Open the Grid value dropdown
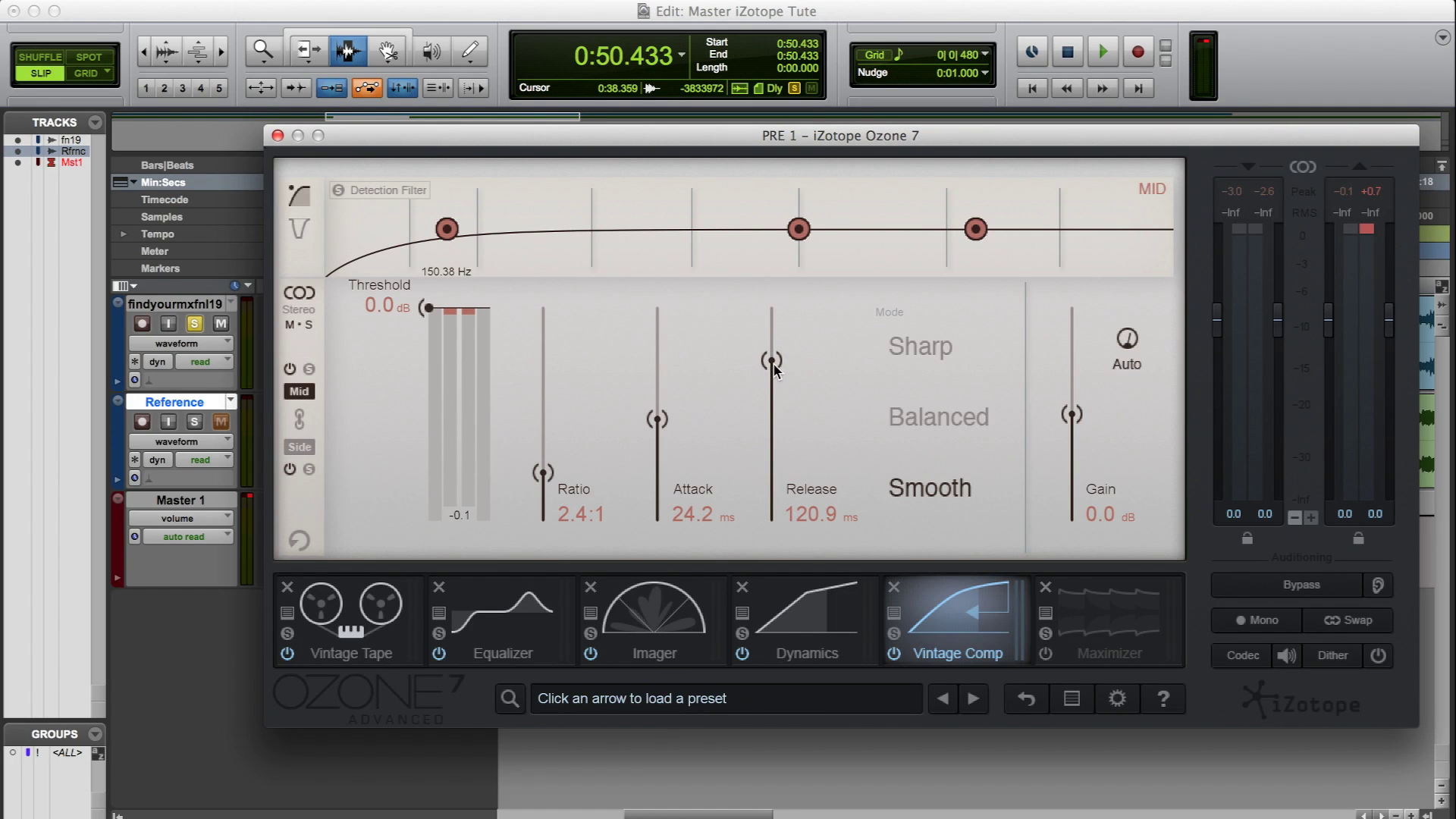1456x819 pixels. [x=984, y=55]
